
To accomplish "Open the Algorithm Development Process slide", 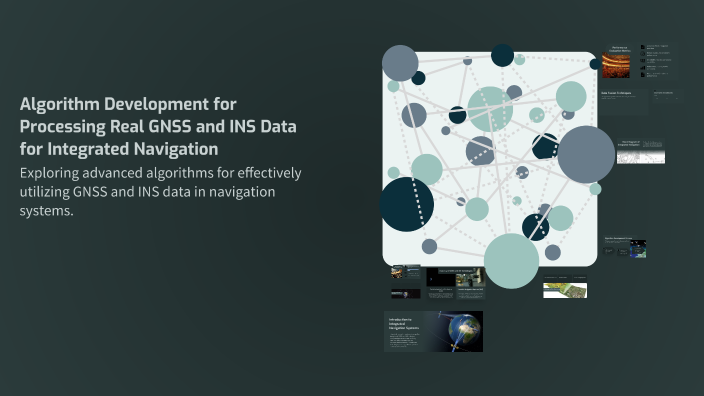I will point(625,247).
